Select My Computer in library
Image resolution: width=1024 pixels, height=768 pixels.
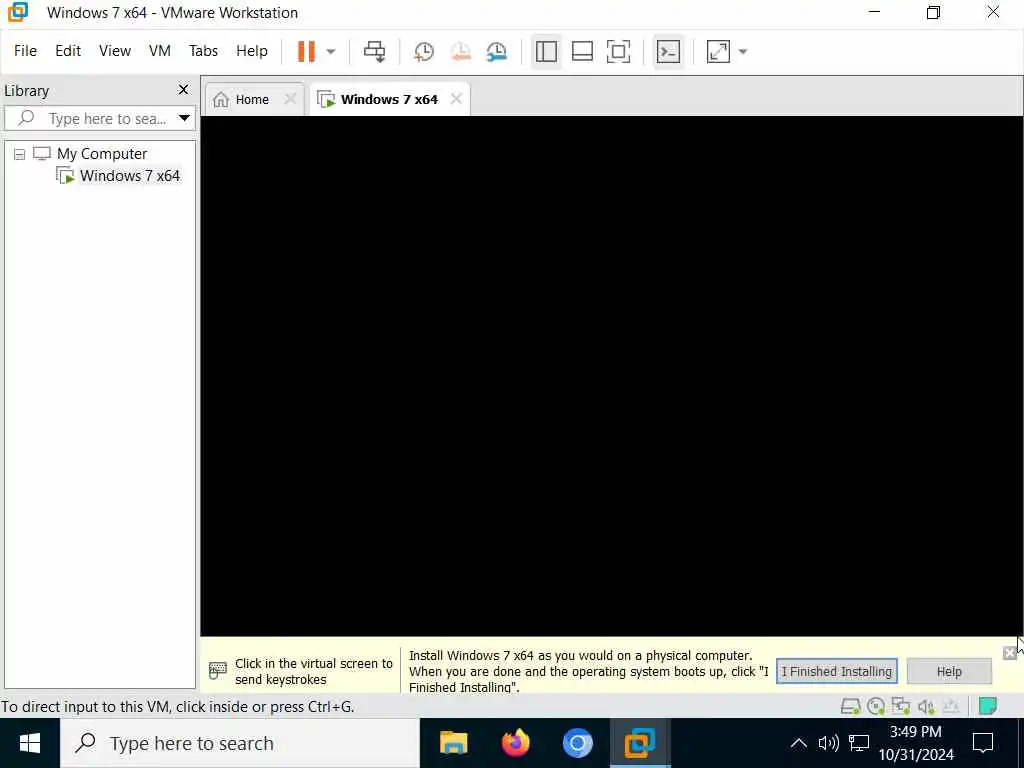coord(102,154)
